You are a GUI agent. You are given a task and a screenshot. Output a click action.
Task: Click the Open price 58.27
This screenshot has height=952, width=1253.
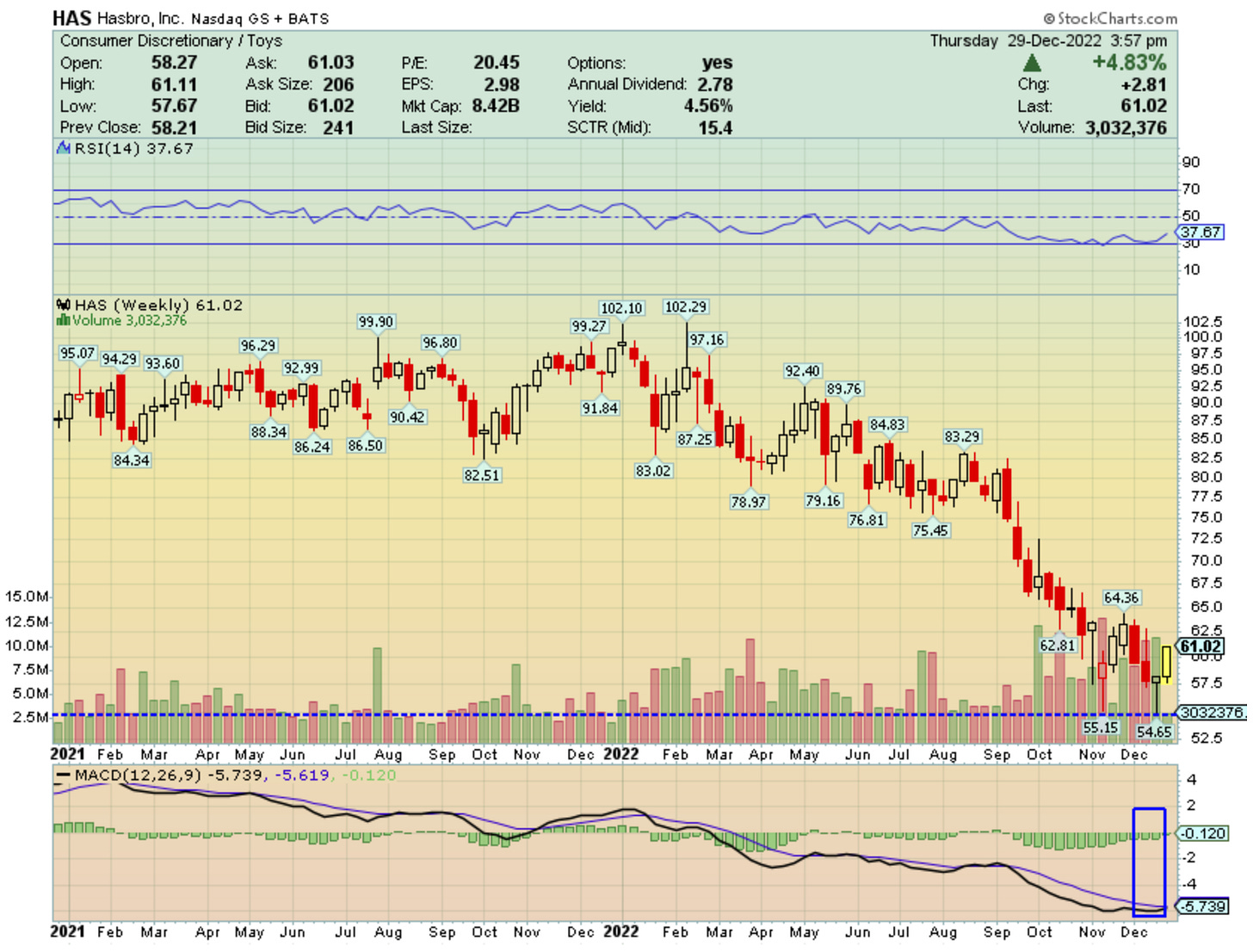point(175,63)
